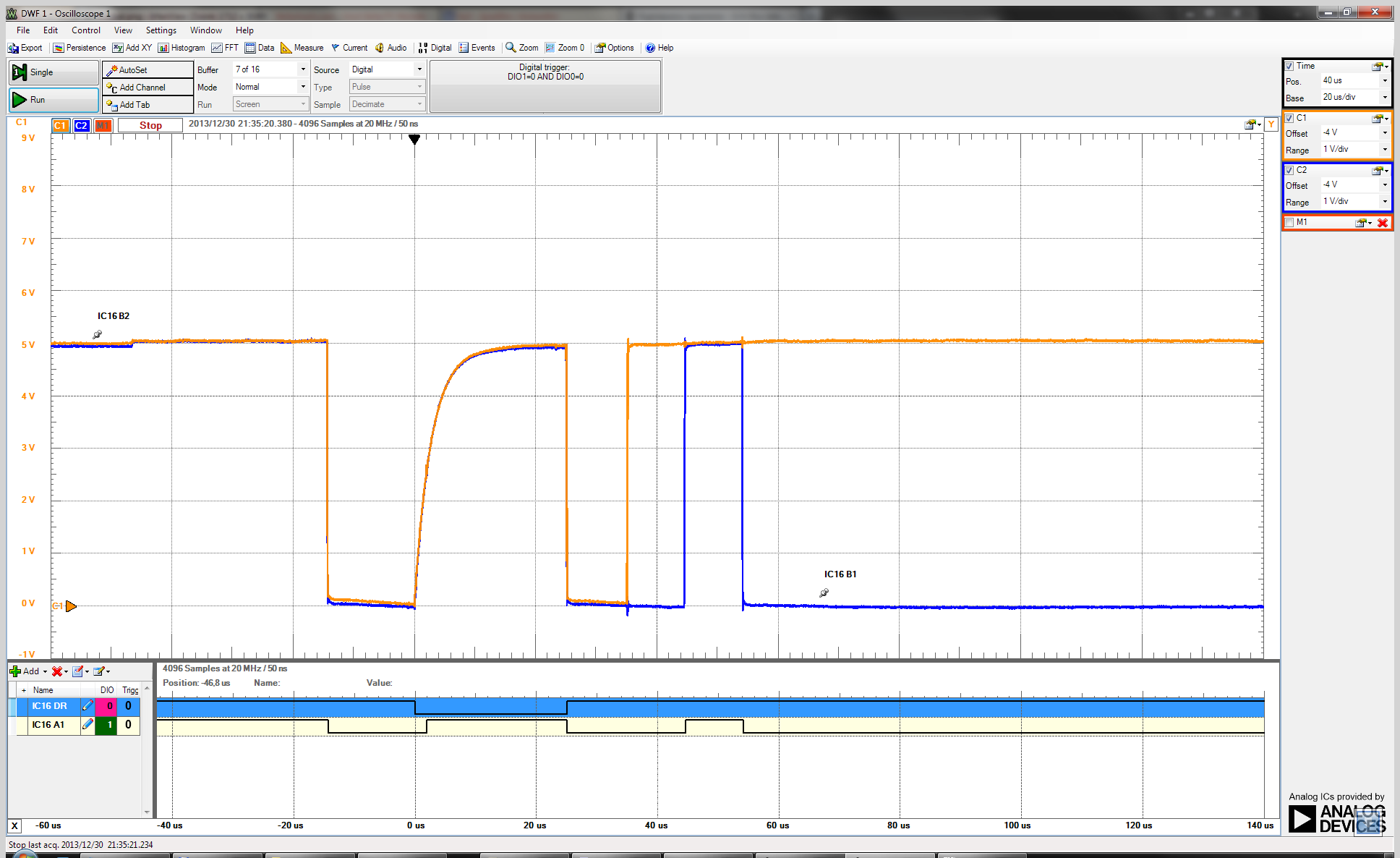Toggle the red M1 channel button
The image size is (1400, 858).
point(103,125)
